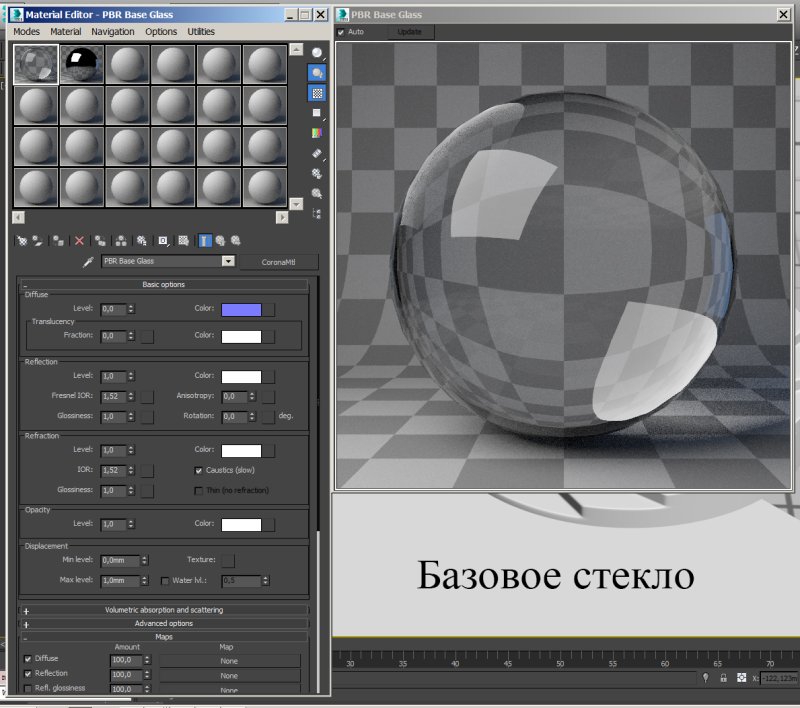Toggle the checkered Background sample icon

point(316,93)
